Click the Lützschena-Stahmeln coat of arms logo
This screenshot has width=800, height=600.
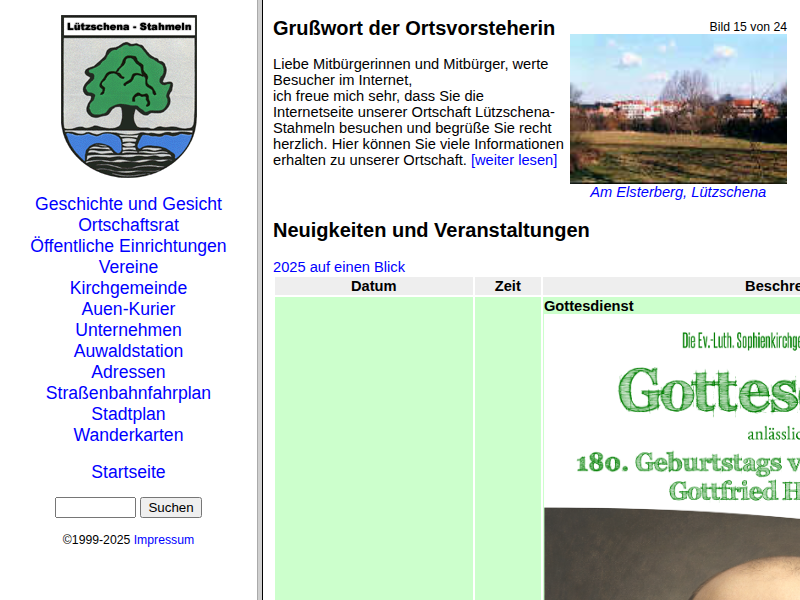(129, 96)
